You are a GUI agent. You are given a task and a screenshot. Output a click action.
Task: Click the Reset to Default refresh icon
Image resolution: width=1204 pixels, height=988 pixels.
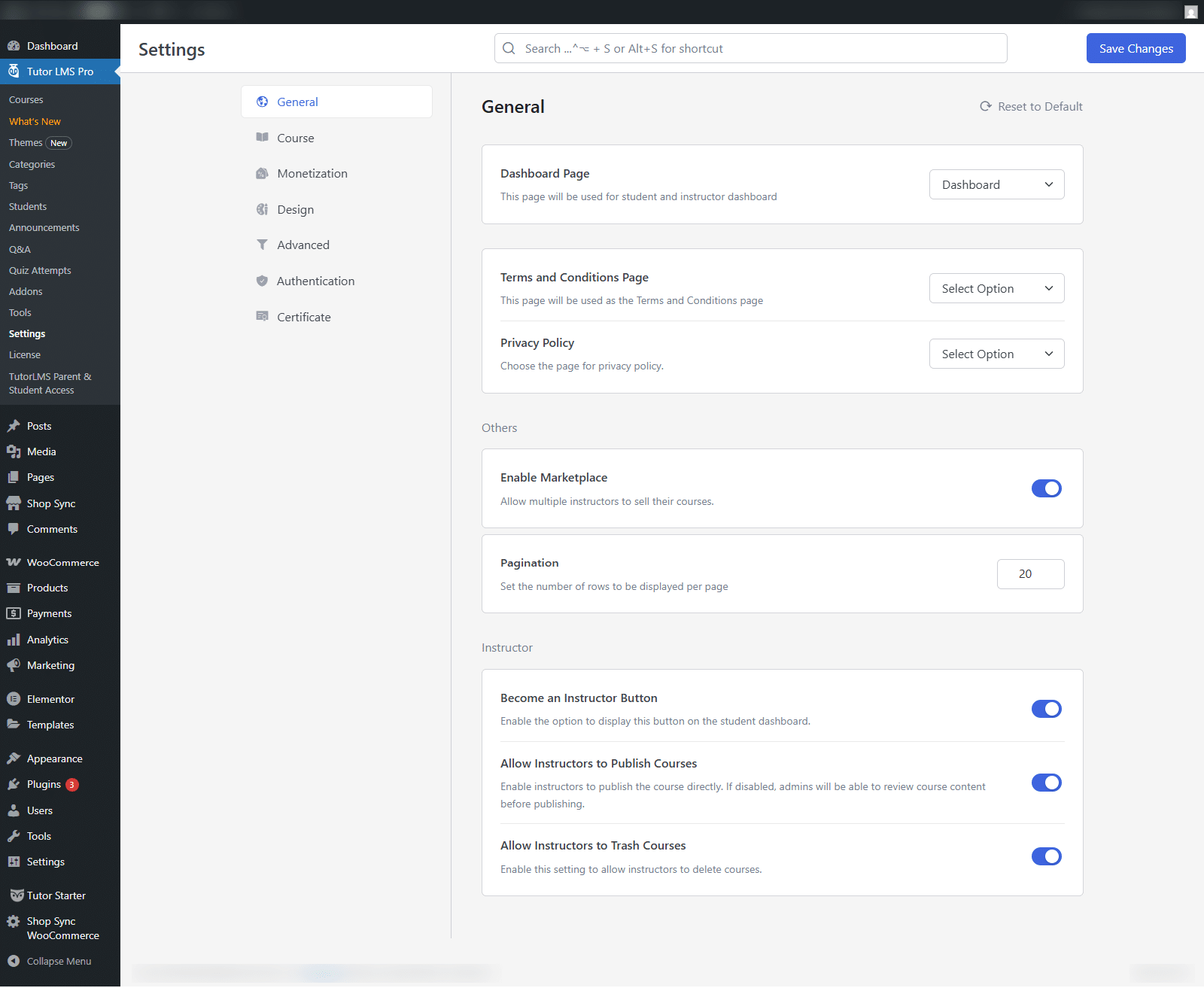[x=985, y=106]
